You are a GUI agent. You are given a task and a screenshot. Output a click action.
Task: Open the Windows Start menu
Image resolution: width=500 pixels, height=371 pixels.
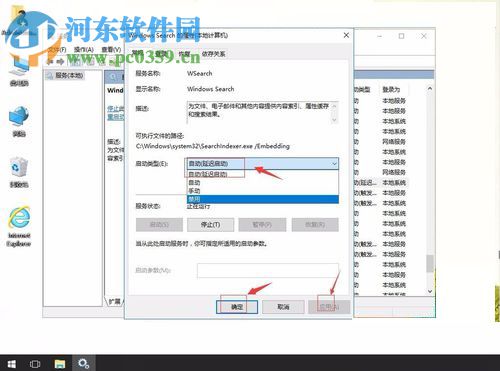[x=11, y=363]
